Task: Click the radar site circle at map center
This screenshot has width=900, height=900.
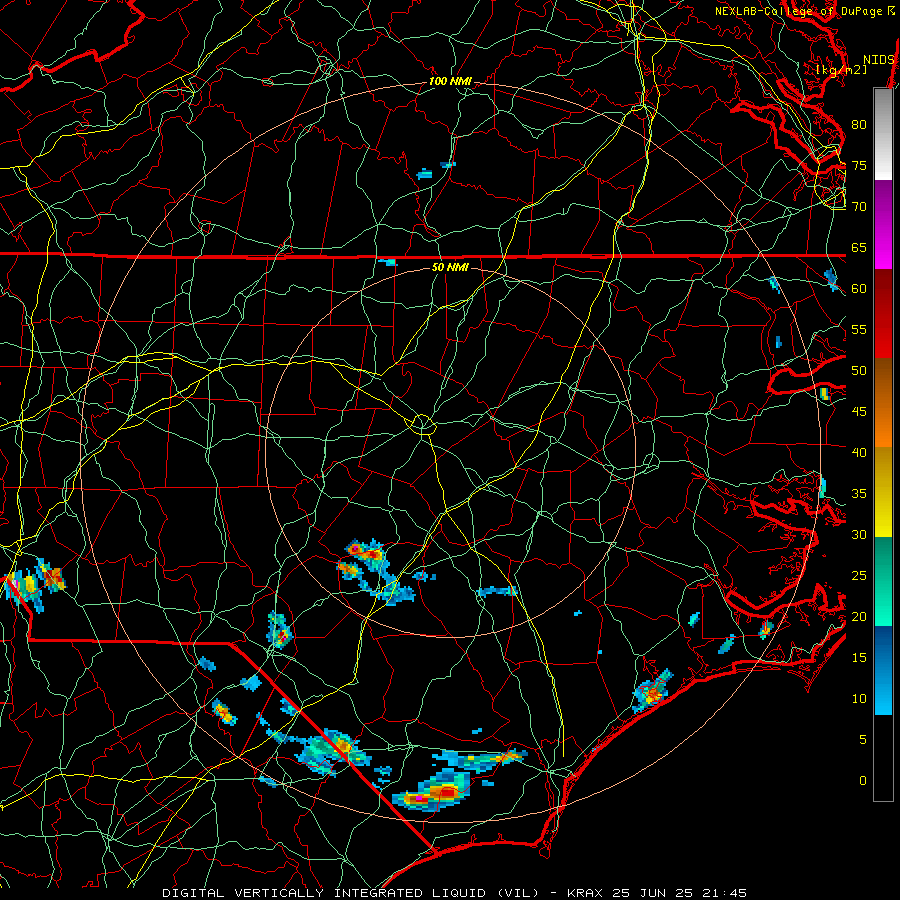Action: tap(423, 424)
